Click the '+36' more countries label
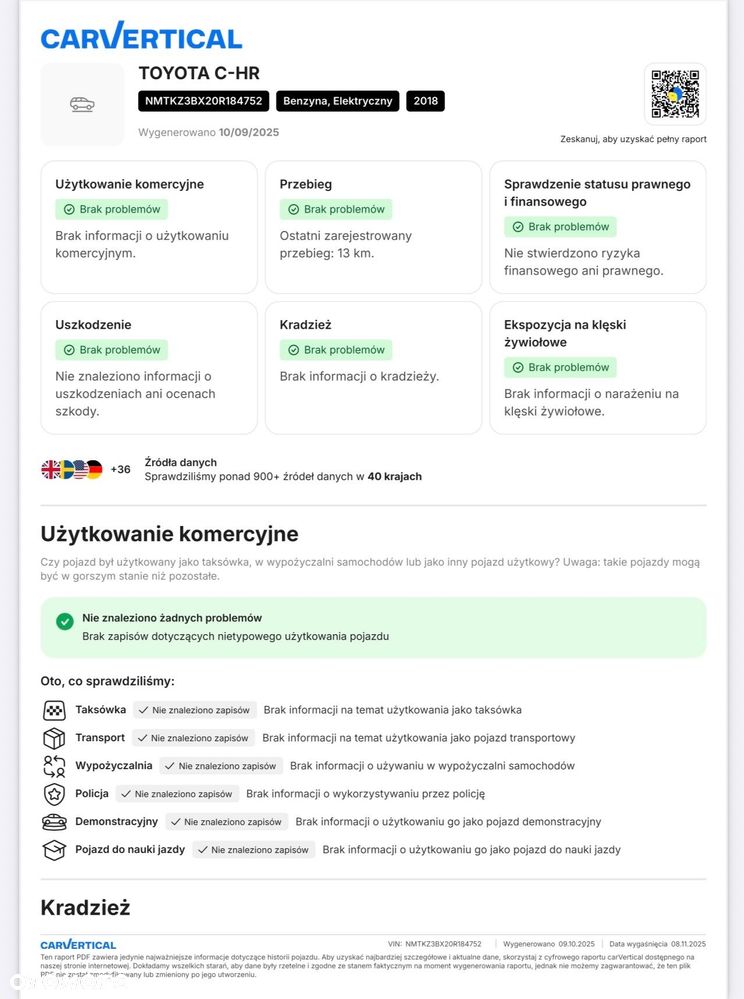Screen dimensions: 744x999 pyautogui.click(x=120, y=469)
